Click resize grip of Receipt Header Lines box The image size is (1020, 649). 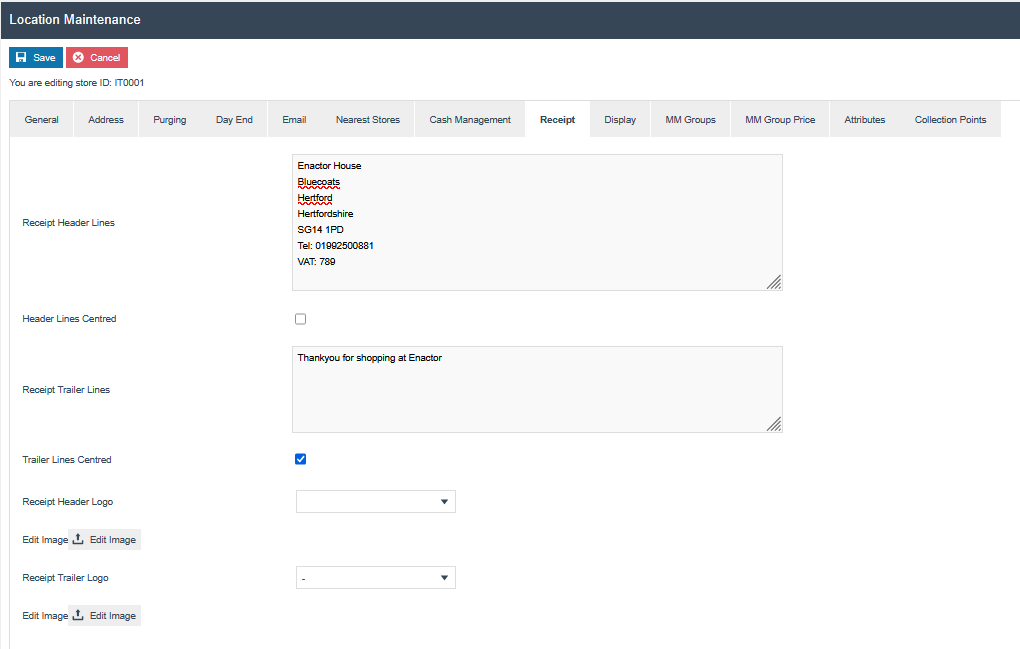773,282
